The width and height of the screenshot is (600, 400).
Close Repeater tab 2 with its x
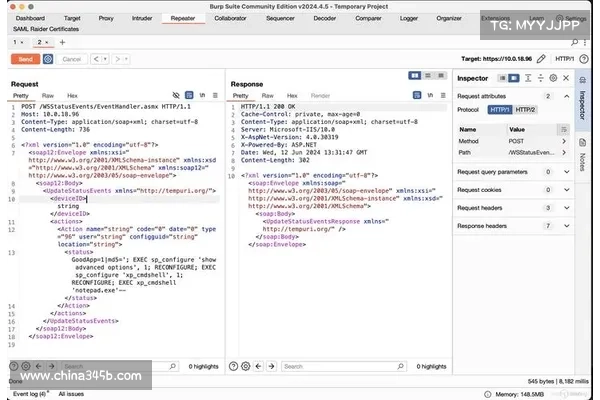tap(47, 42)
